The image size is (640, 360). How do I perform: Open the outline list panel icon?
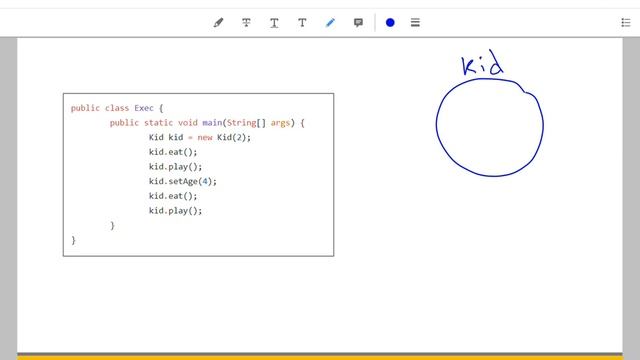626,22
